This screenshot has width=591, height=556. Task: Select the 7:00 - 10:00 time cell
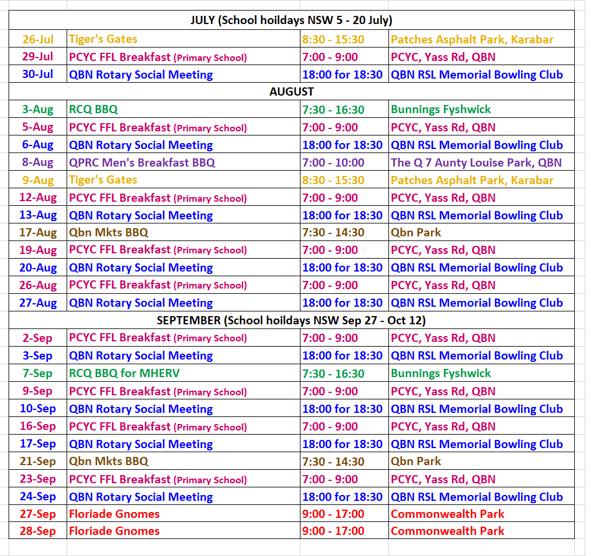click(x=344, y=162)
